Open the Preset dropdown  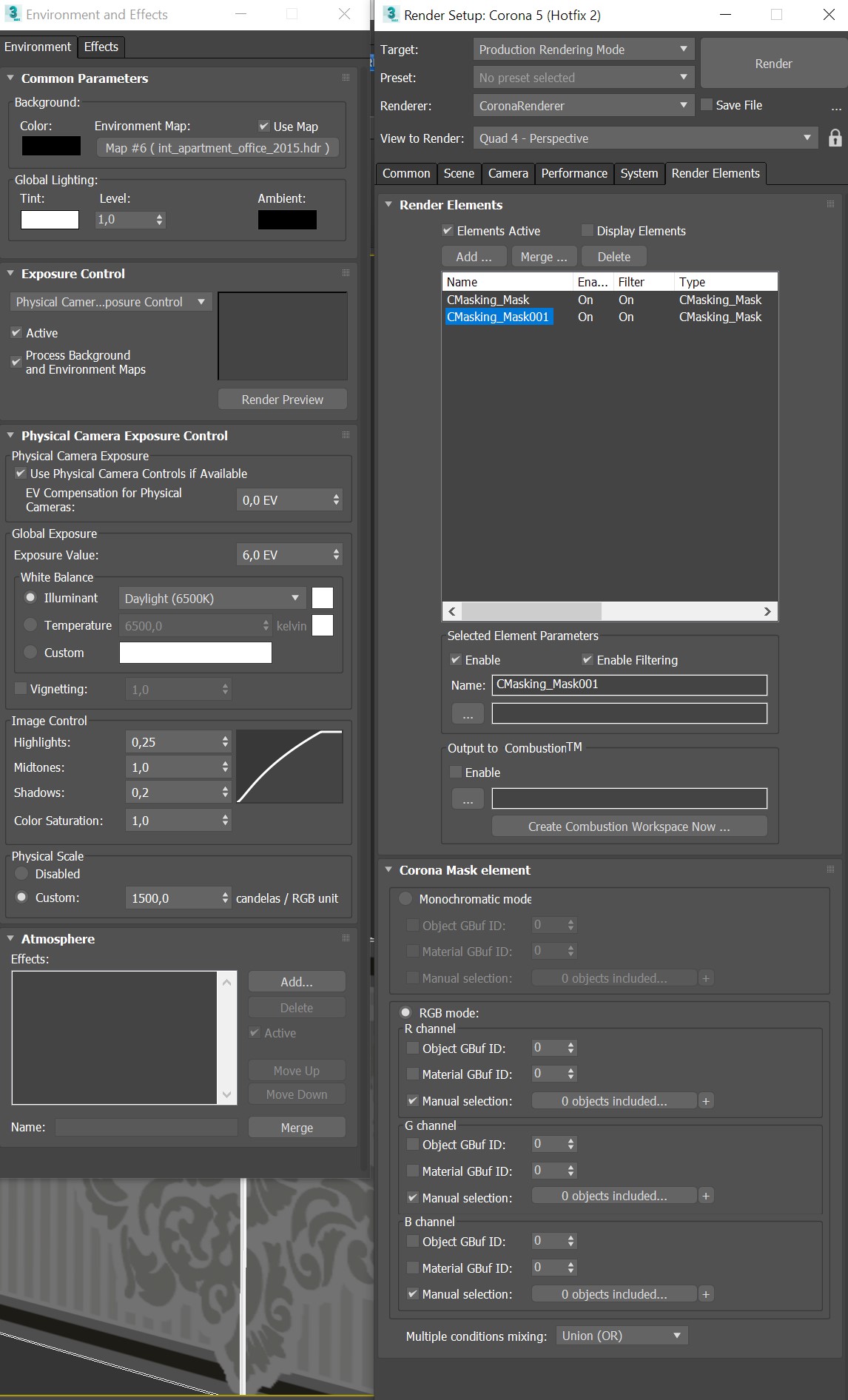pos(583,78)
